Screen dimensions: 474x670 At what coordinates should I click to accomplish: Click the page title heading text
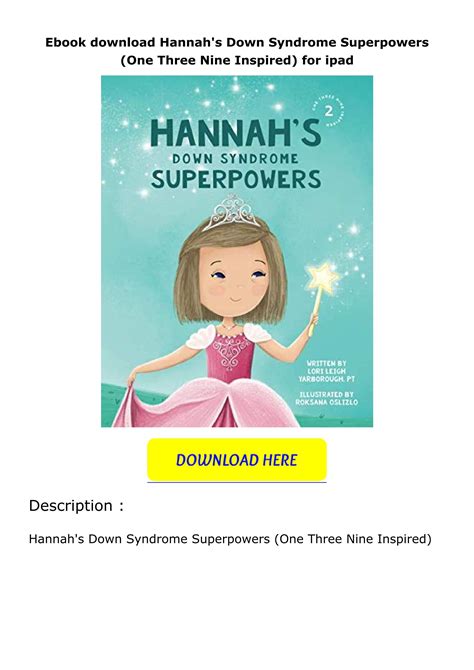coord(237,51)
